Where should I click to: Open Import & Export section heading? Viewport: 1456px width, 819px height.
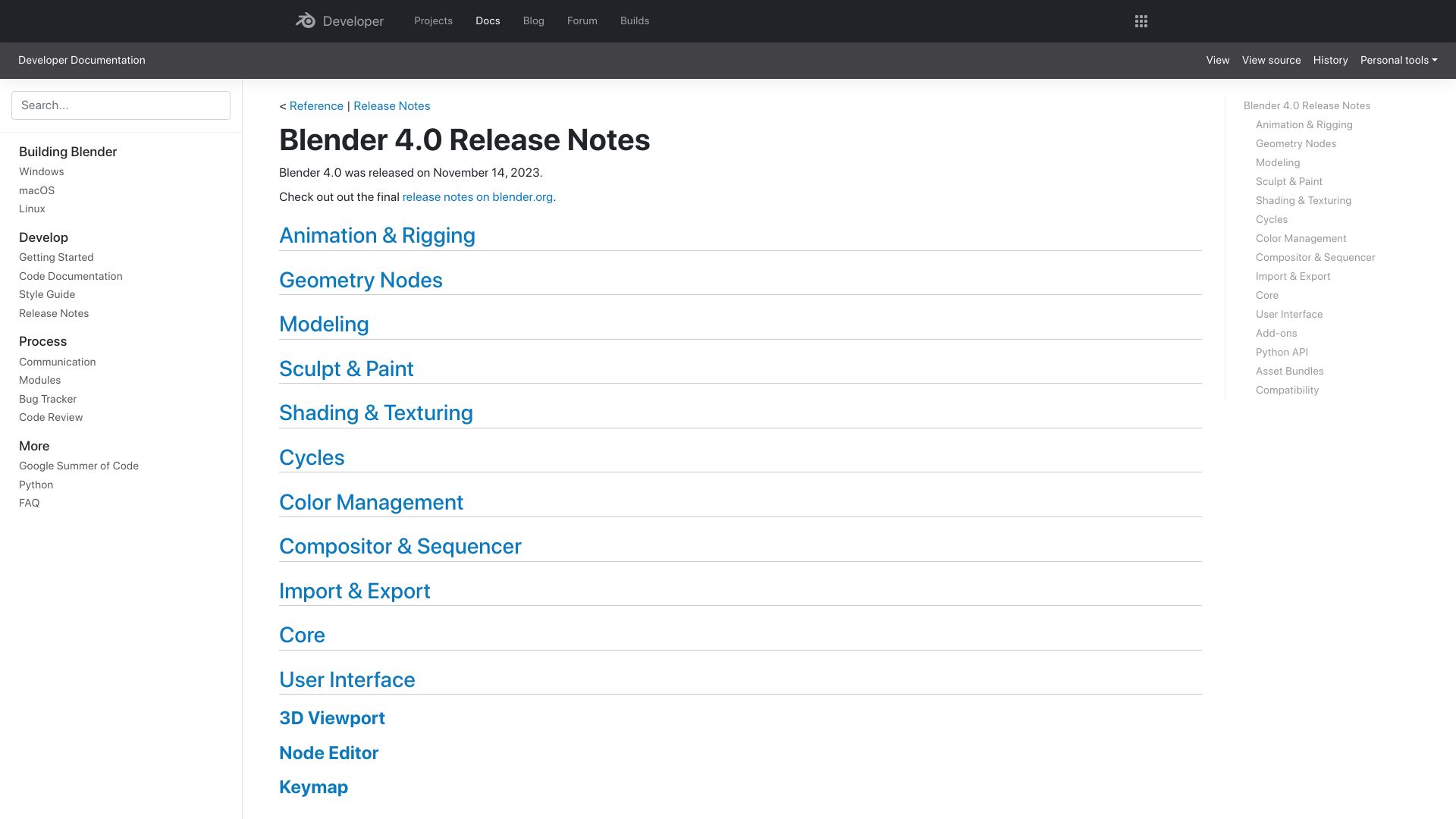click(355, 591)
